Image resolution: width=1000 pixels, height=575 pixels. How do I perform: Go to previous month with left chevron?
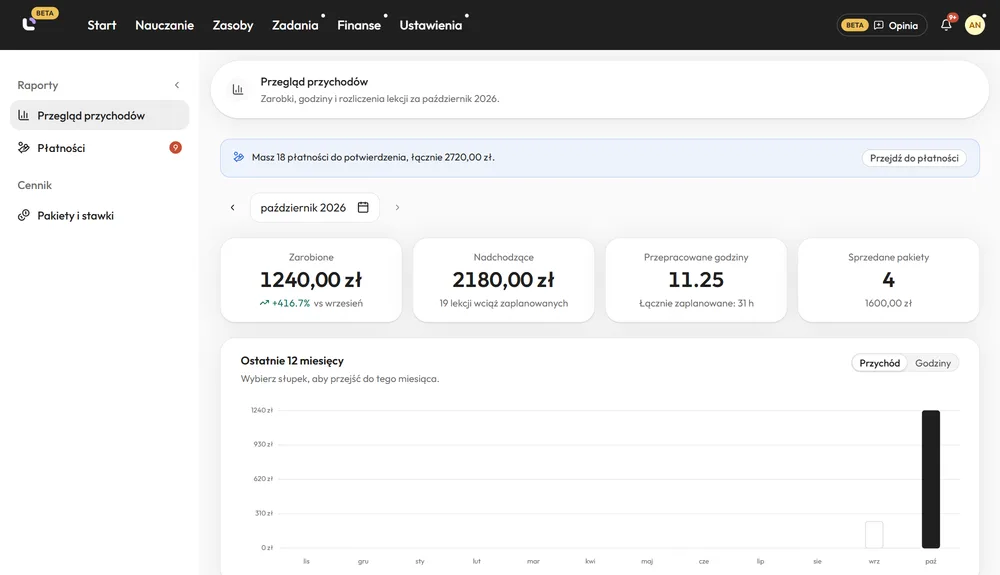point(233,207)
